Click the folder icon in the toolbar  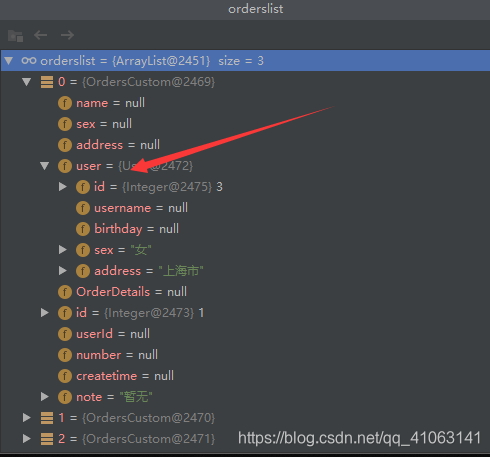(15, 35)
